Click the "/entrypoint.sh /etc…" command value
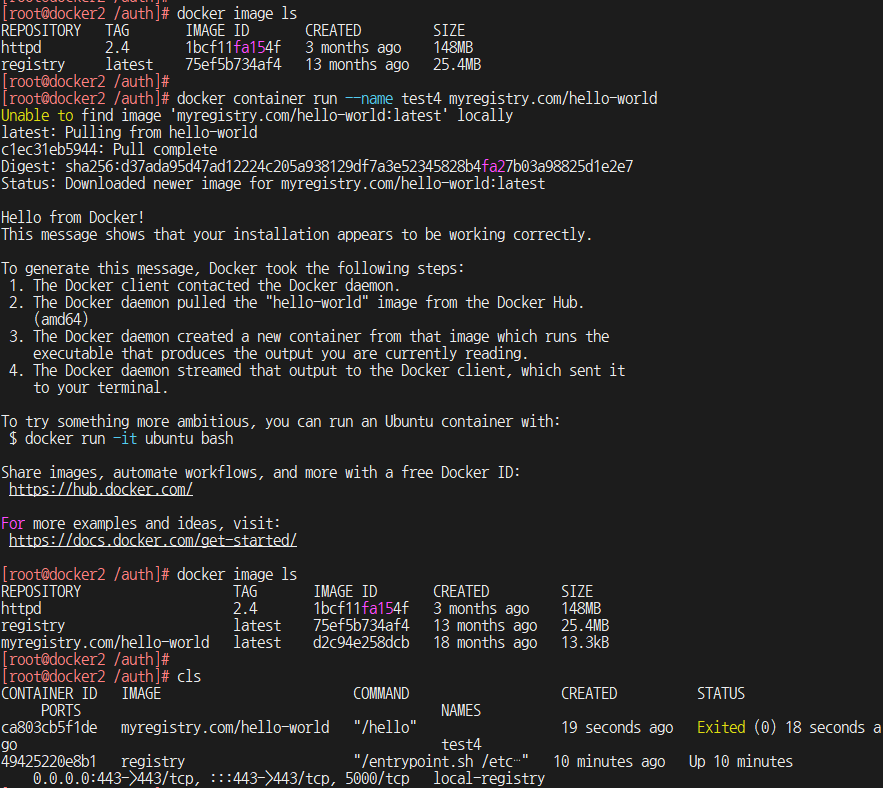883x788 pixels. (x=441, y=762)
